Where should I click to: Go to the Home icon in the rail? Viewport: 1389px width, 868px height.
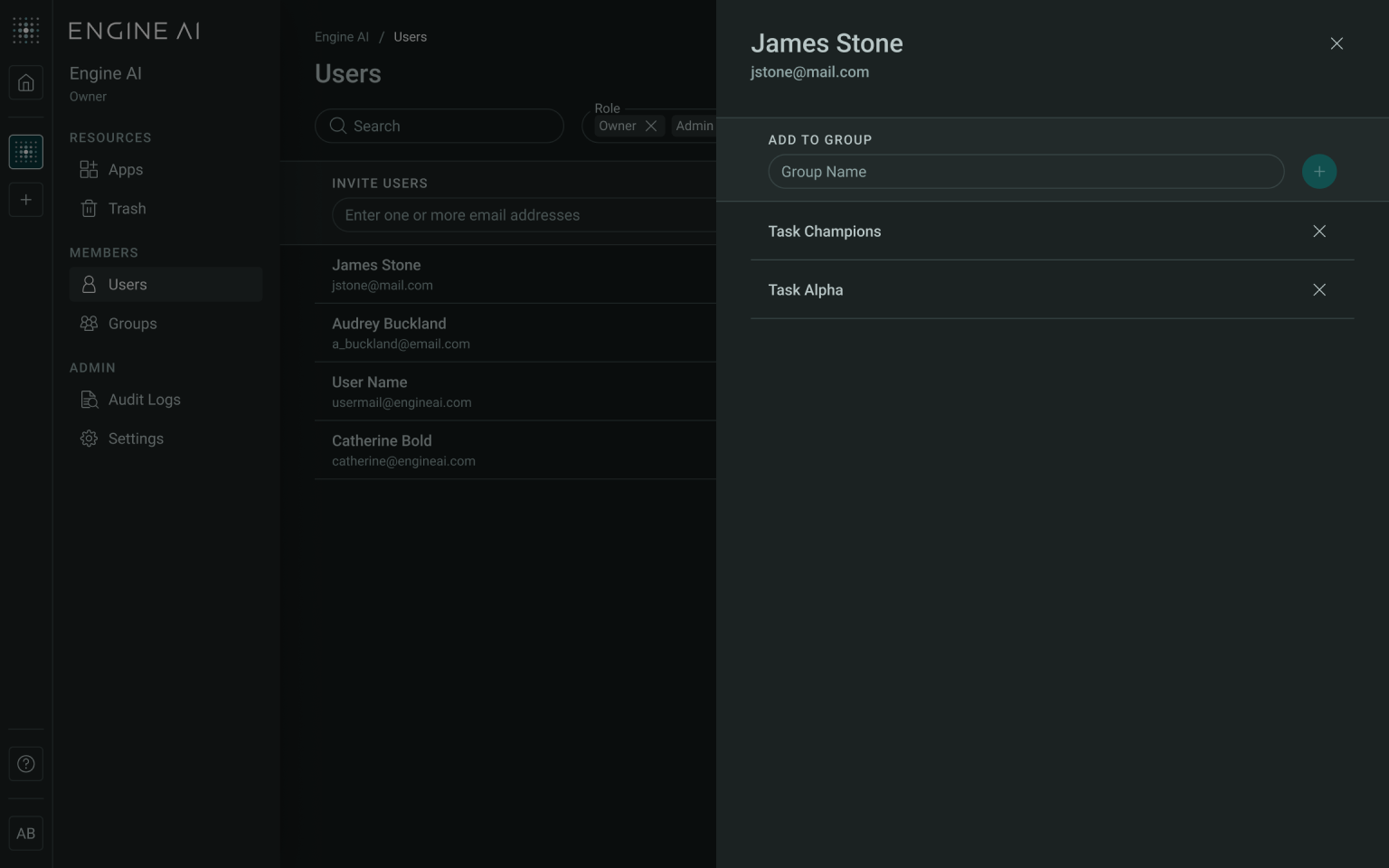[x=26, y=82]
